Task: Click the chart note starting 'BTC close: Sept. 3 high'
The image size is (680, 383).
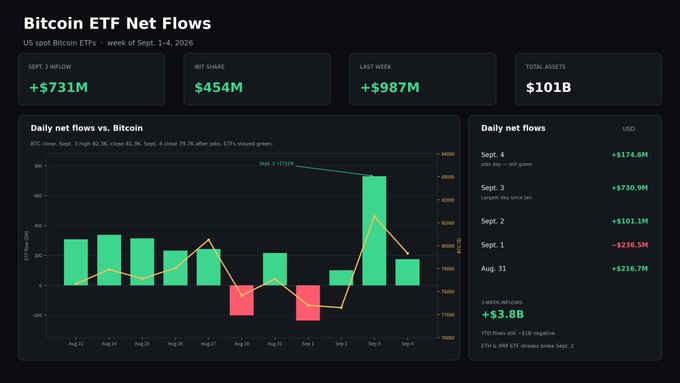Action: (152, 144)
